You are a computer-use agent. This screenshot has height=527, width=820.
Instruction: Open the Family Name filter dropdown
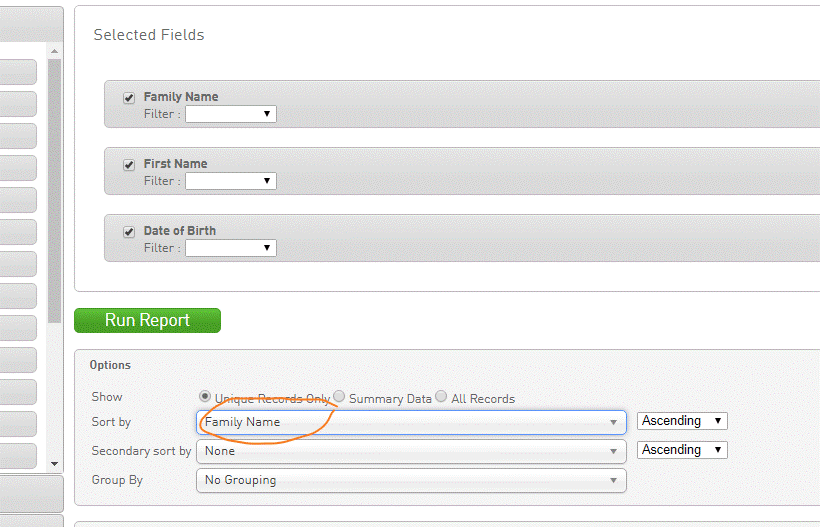(230, 114)
